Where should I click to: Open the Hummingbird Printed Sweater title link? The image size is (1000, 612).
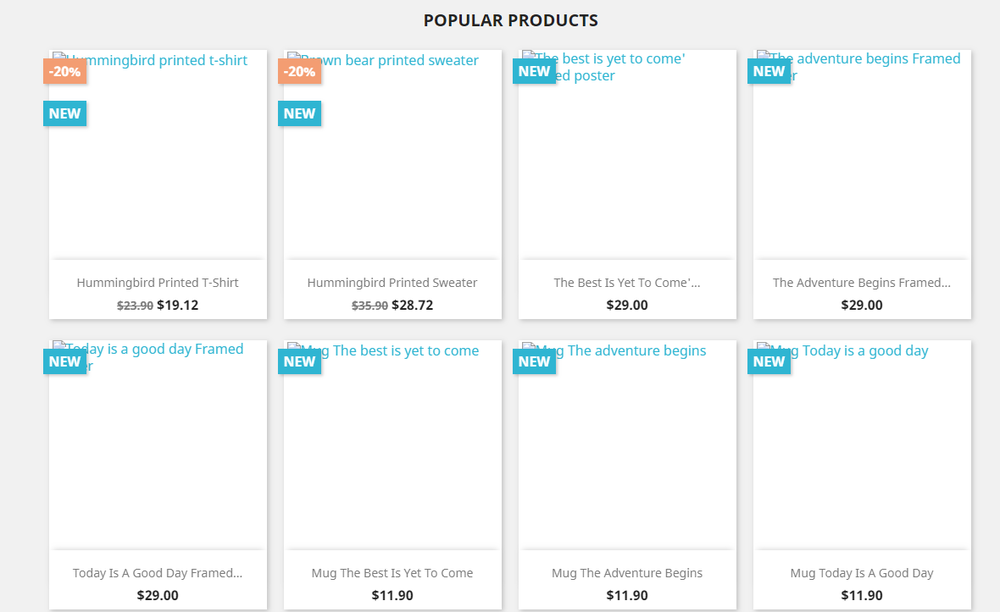click(392, 283)
